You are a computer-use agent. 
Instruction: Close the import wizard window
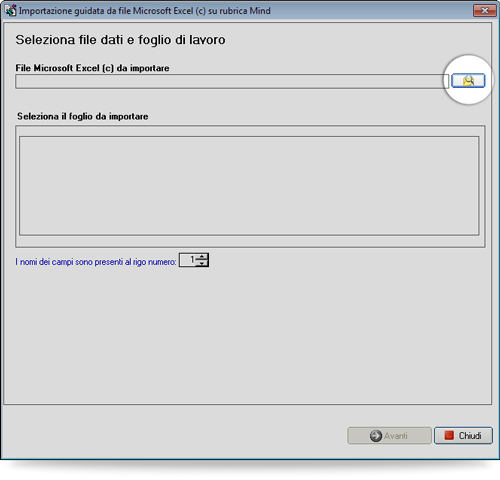[485, 11]
